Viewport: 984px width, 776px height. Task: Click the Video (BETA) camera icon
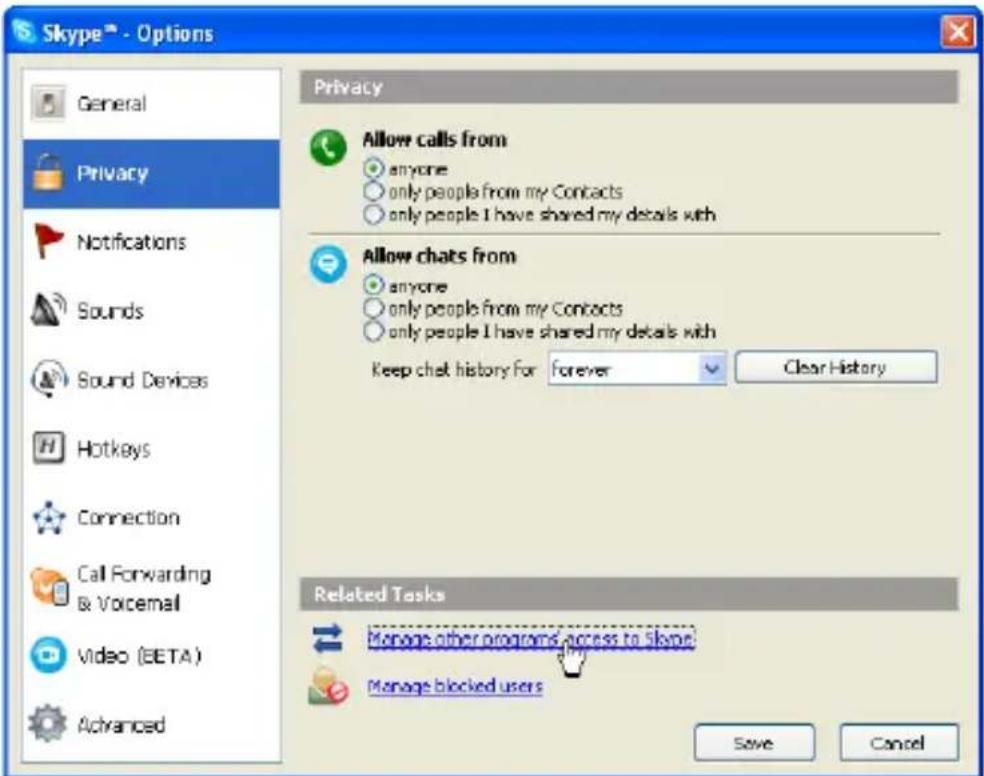click(x=48, y=656)
